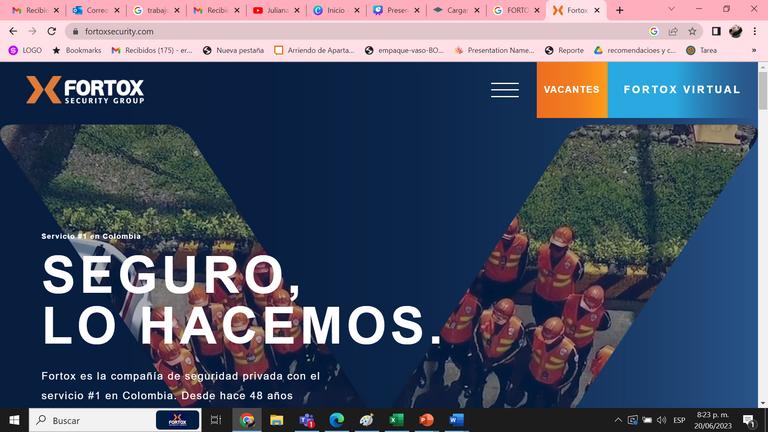Screen dimensions: 768x432
Task: Open the empaque-vaso-BO... bookmark
Action: point(404,50)
